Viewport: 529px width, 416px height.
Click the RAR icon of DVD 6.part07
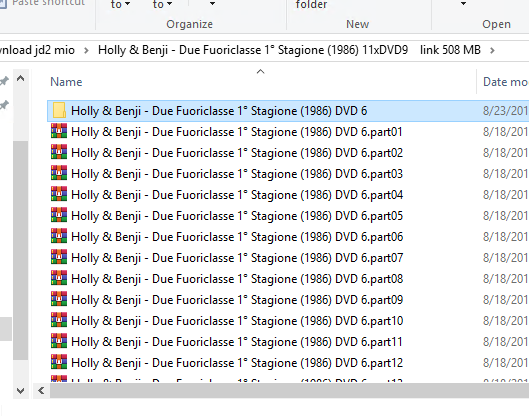click(59, 257)
